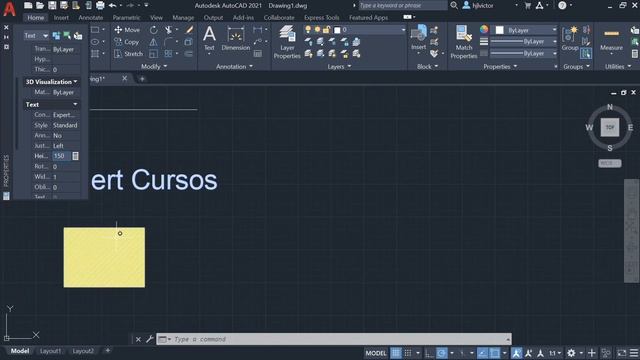This screenshot has width=640, height=360.
Task: Toggle polar tracking in status bar
Action: (x=442, y=353)
